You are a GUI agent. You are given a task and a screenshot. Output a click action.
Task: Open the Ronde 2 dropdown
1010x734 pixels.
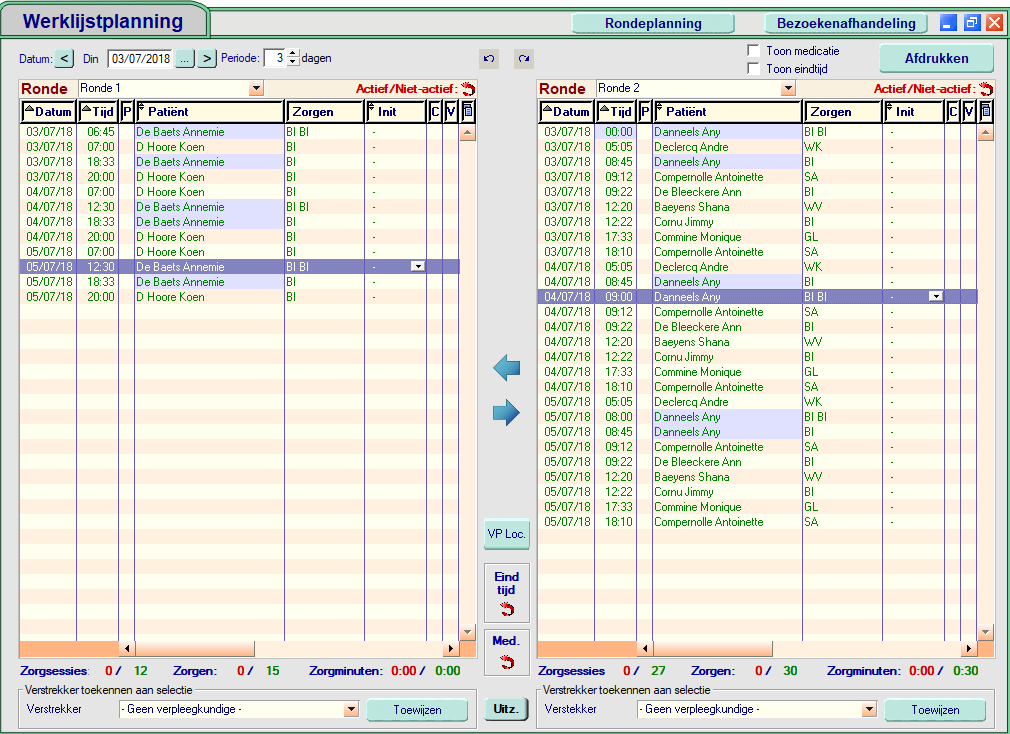(788, 88)
